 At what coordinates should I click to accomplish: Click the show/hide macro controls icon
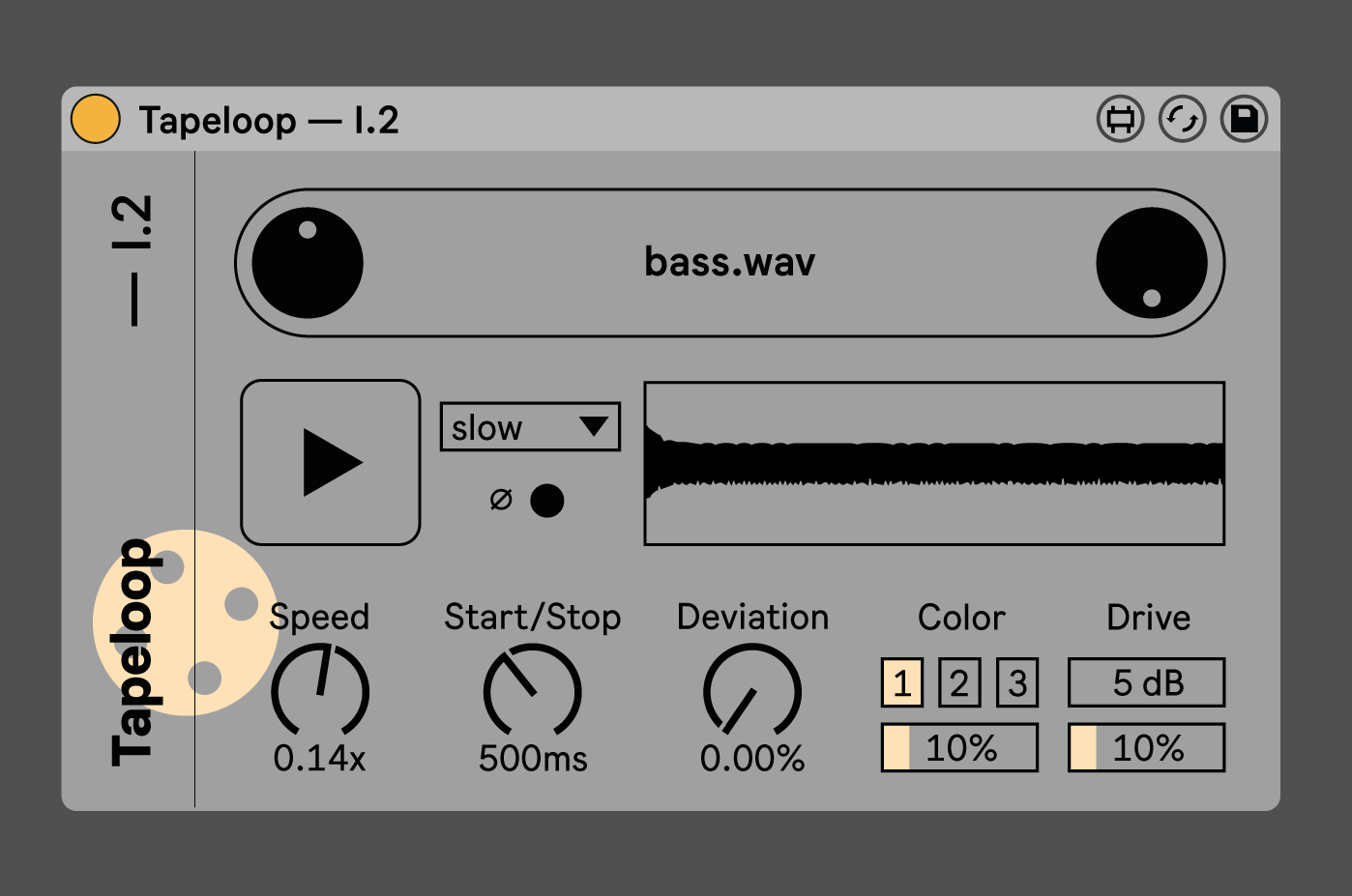point(1120,120)
